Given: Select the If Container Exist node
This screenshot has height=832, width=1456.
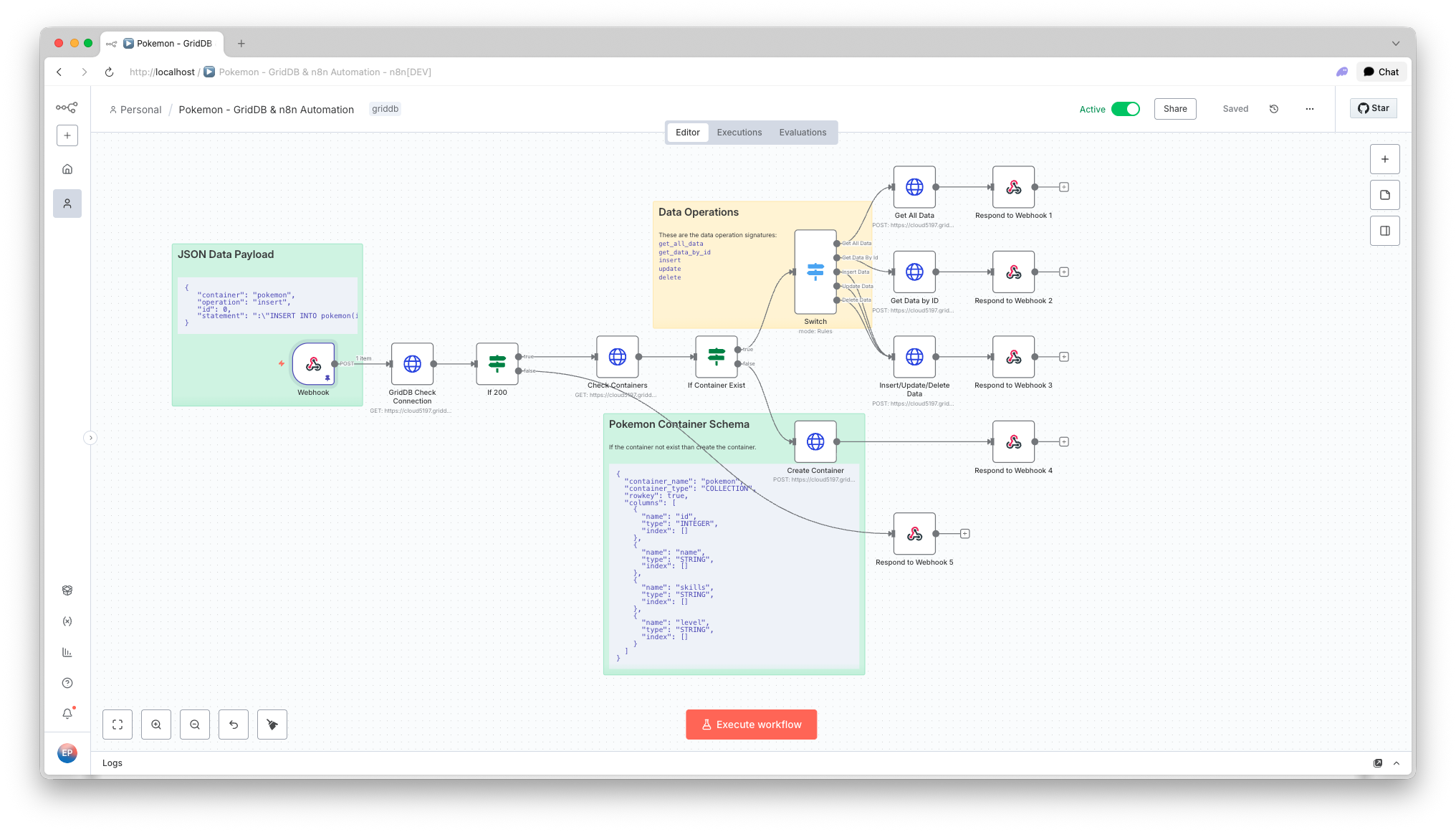Looking at the screenshot, I should 717,357.
